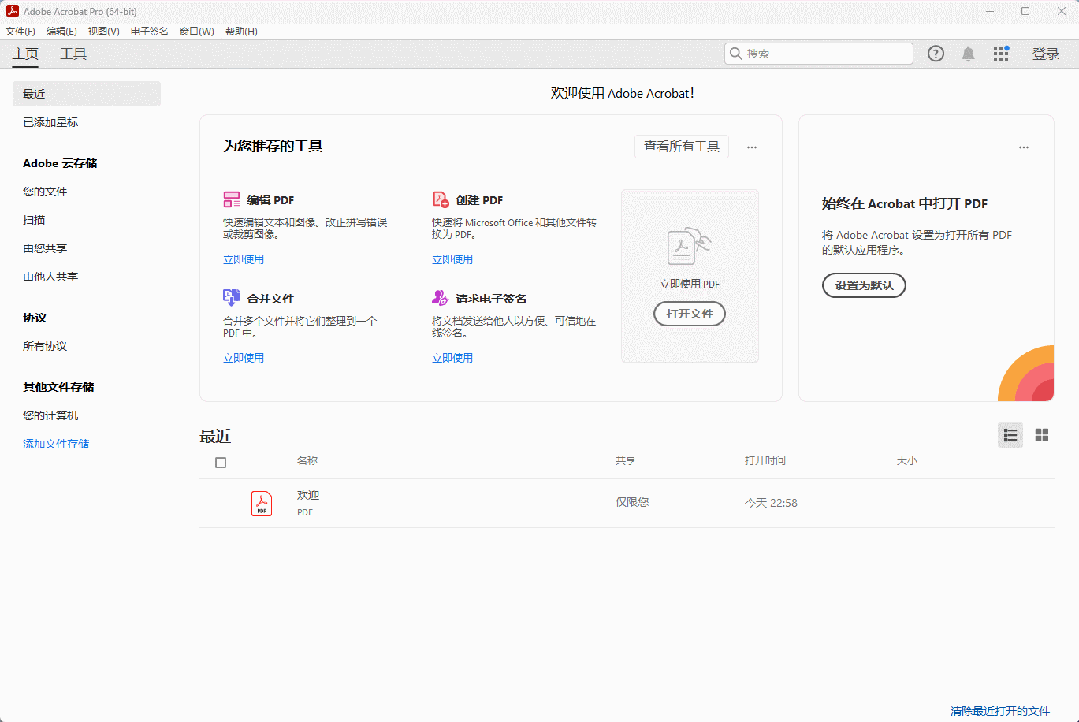This screenshot has width=1079, height=722.
Task: Click 今天 22:58 opened time cell
Action: coord(771,503)
